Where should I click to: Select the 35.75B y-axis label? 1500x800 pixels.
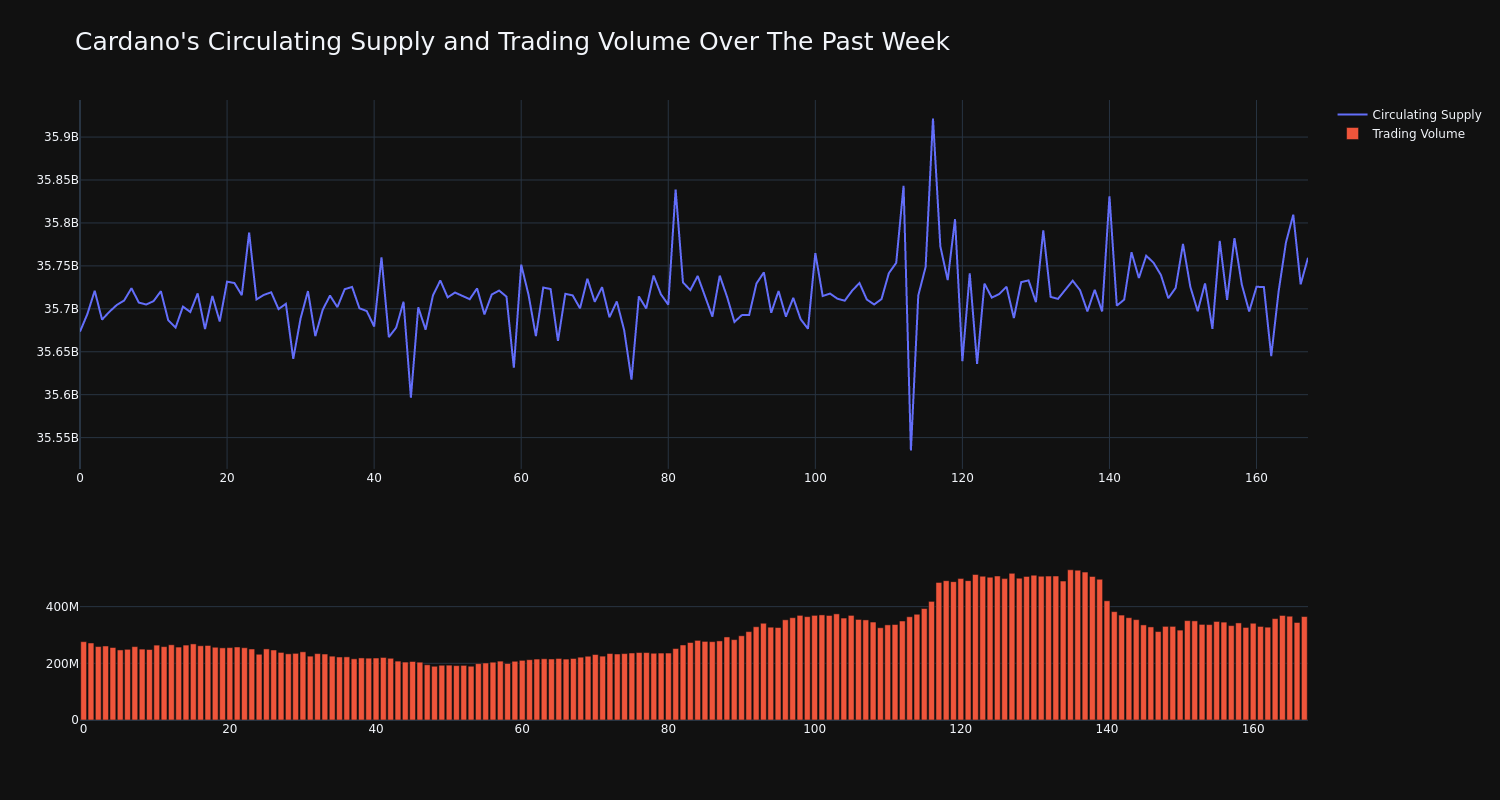(x=57, y=266)
